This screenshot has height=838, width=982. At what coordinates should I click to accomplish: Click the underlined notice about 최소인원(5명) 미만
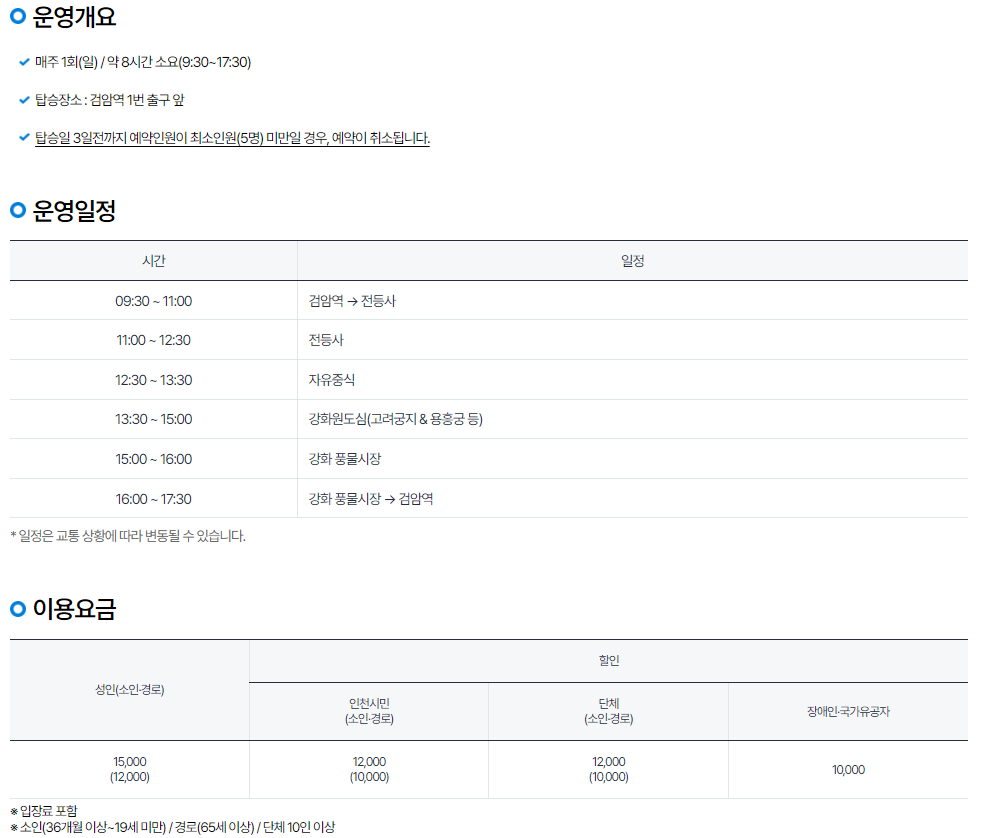coord(232,138)
